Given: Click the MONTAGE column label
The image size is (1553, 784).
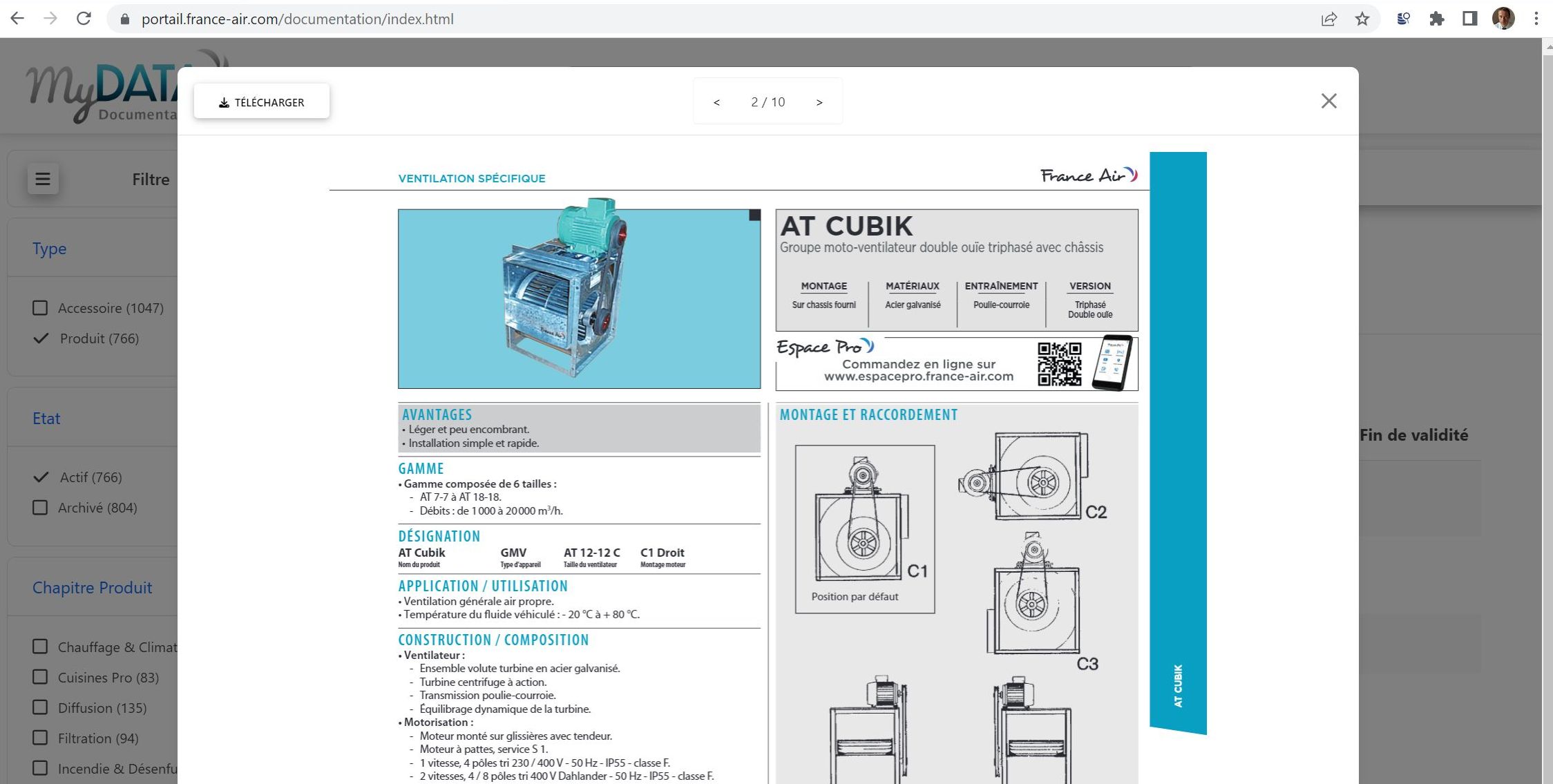Looking at the screenshot, I should [x=823, y=286].
